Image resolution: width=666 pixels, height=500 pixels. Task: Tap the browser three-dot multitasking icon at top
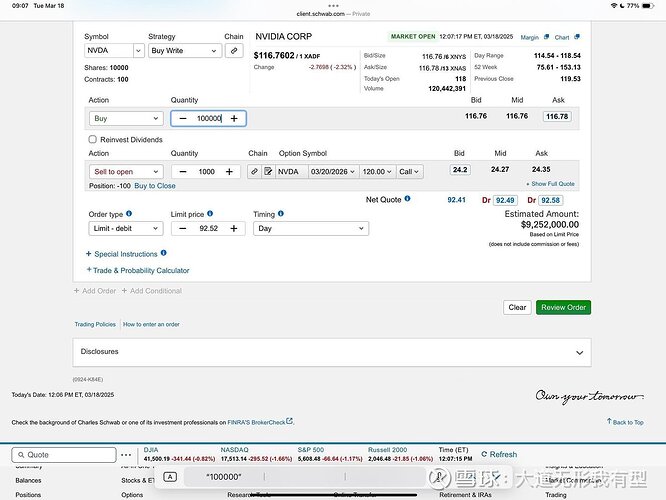coord(333,6)
